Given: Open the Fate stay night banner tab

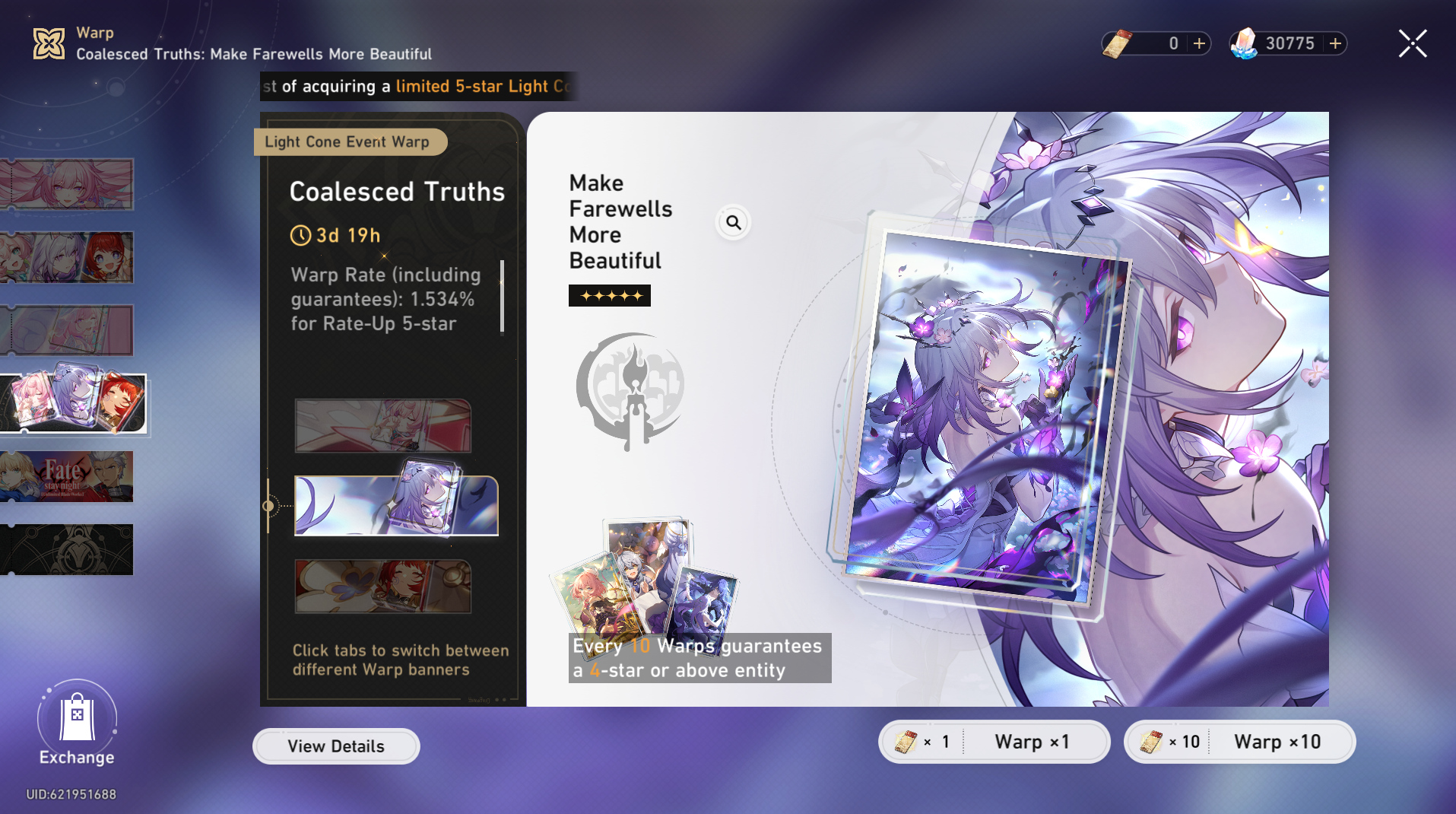Looking at the screenshot, I should pos(67,476).
